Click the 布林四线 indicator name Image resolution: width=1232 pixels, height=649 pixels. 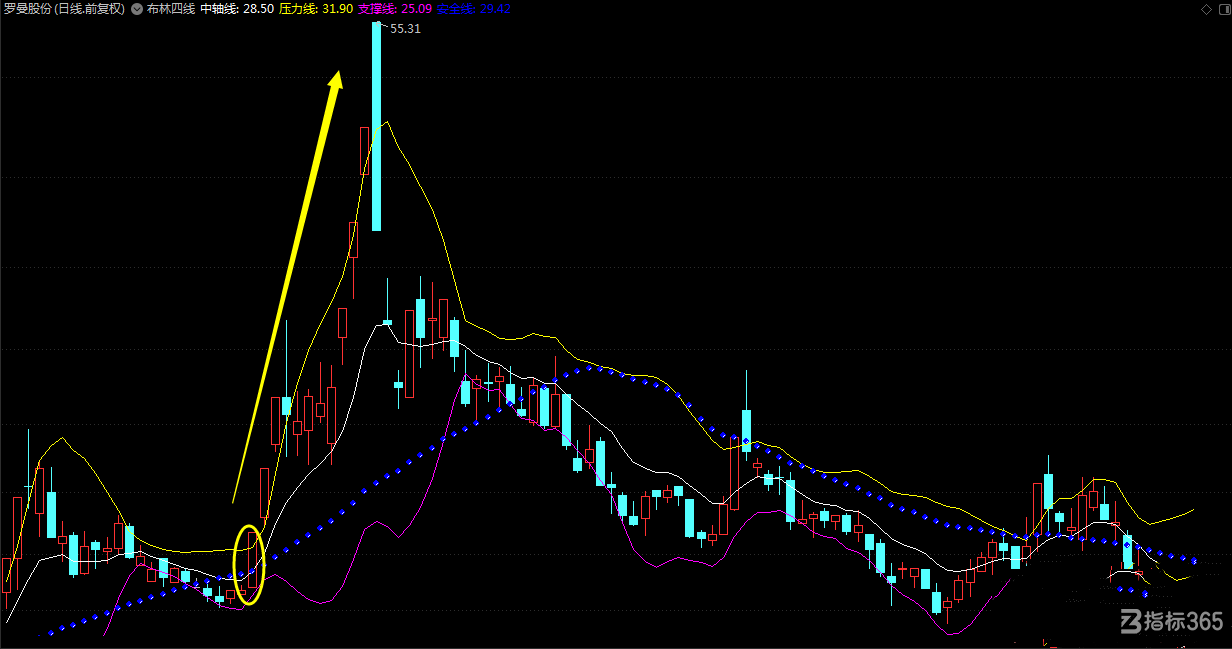click(172, 8)
